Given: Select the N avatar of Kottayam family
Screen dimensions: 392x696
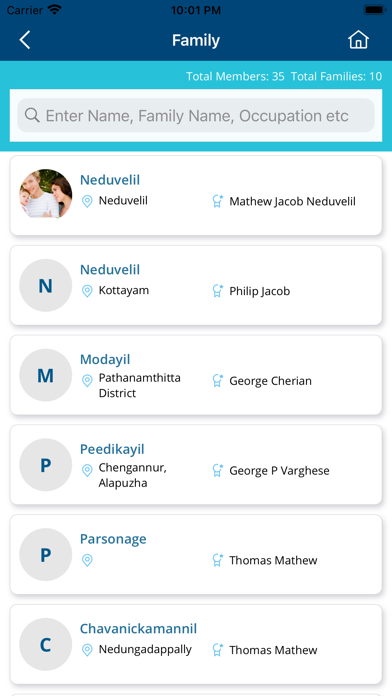Looking at the screenshot, I should (45, 285).
